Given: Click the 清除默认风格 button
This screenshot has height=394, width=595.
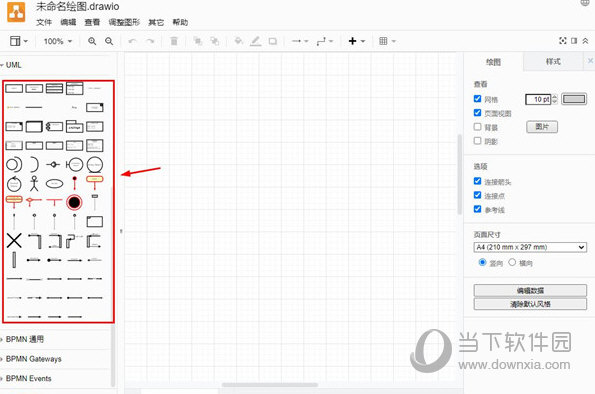Looking at the screenshot, I should point(530,304).
